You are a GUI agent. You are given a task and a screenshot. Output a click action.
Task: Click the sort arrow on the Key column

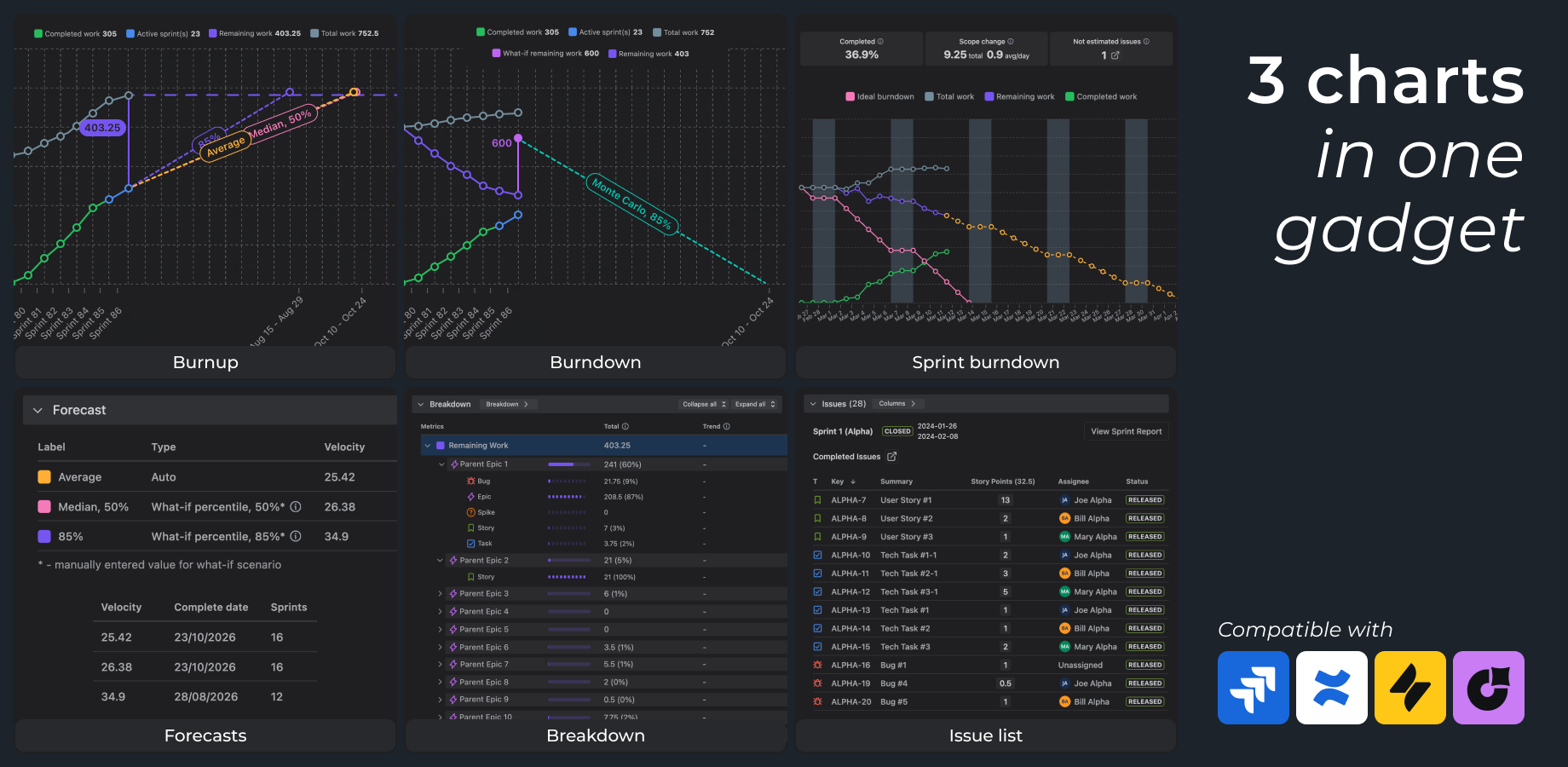coord(853,482)
